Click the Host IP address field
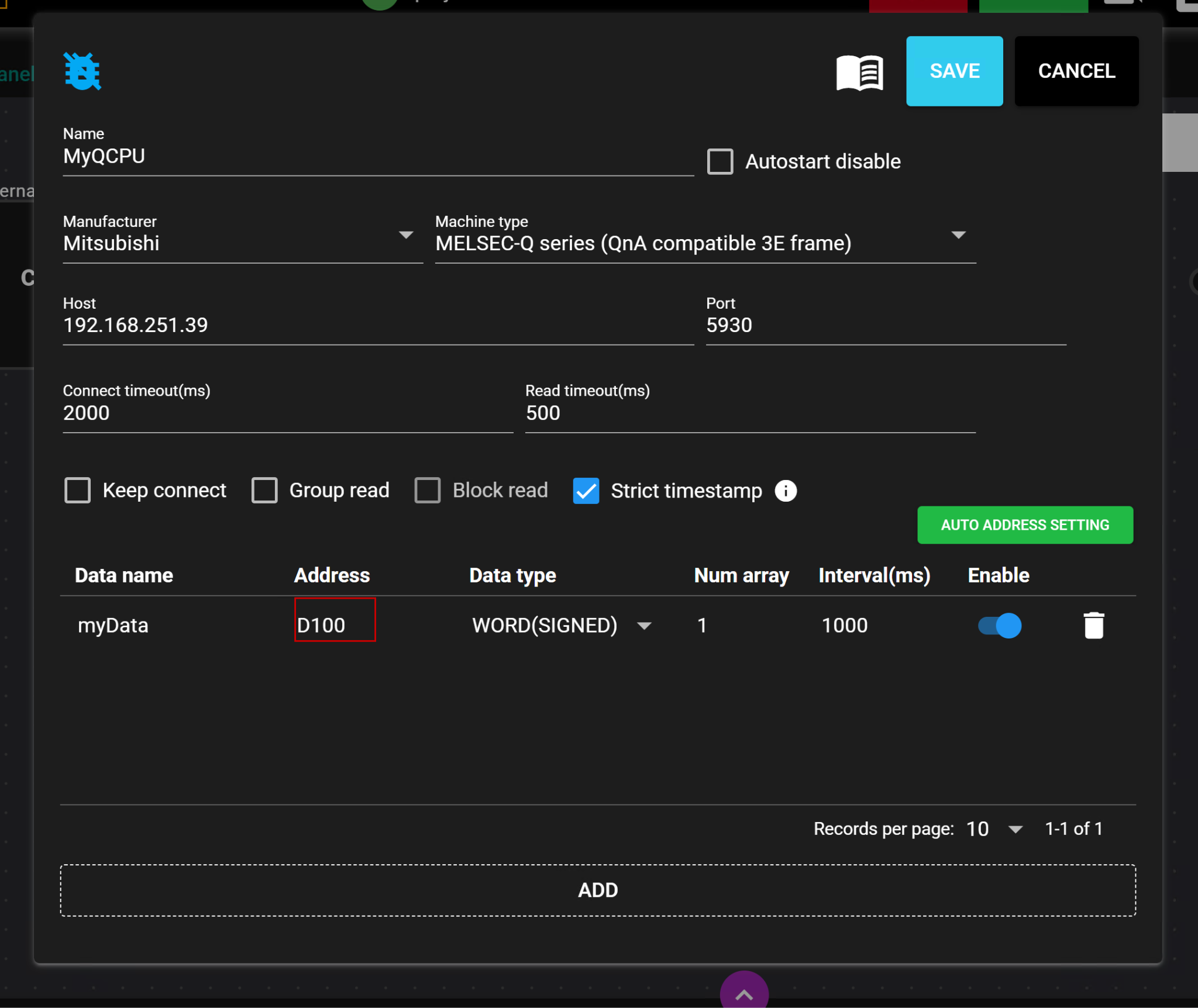The image size is (1198, 1008). click(x=377, y=325)
